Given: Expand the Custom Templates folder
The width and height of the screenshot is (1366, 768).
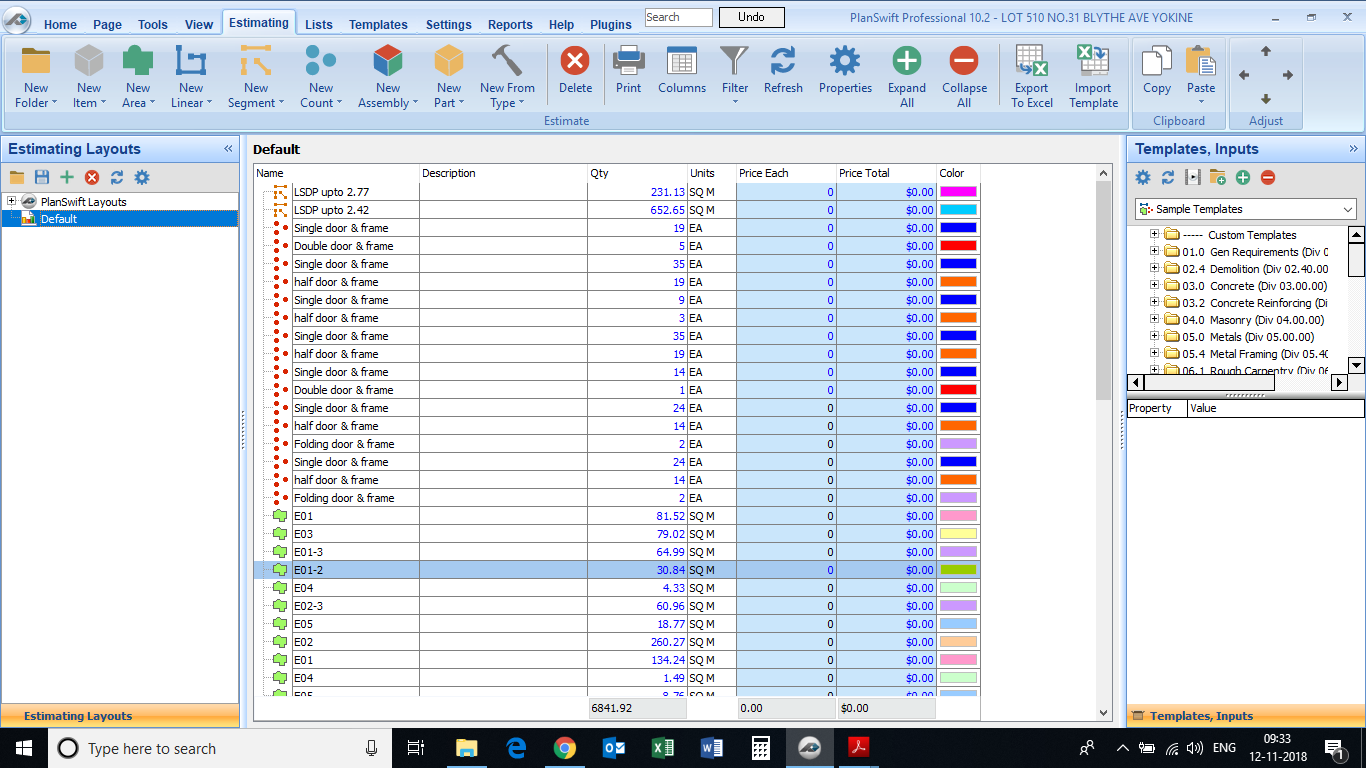Looking at the screenshot, I should tap(1154, 235).
